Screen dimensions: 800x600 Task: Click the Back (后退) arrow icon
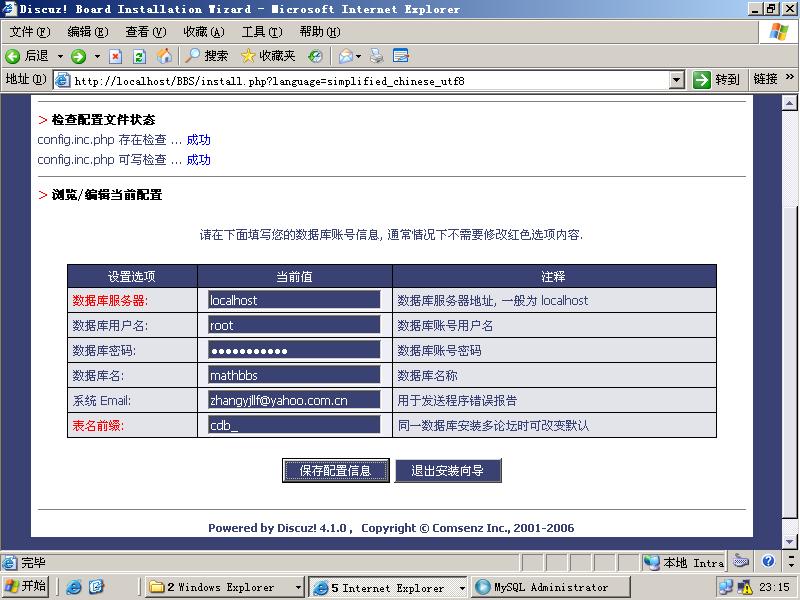[x=13, y=56]
